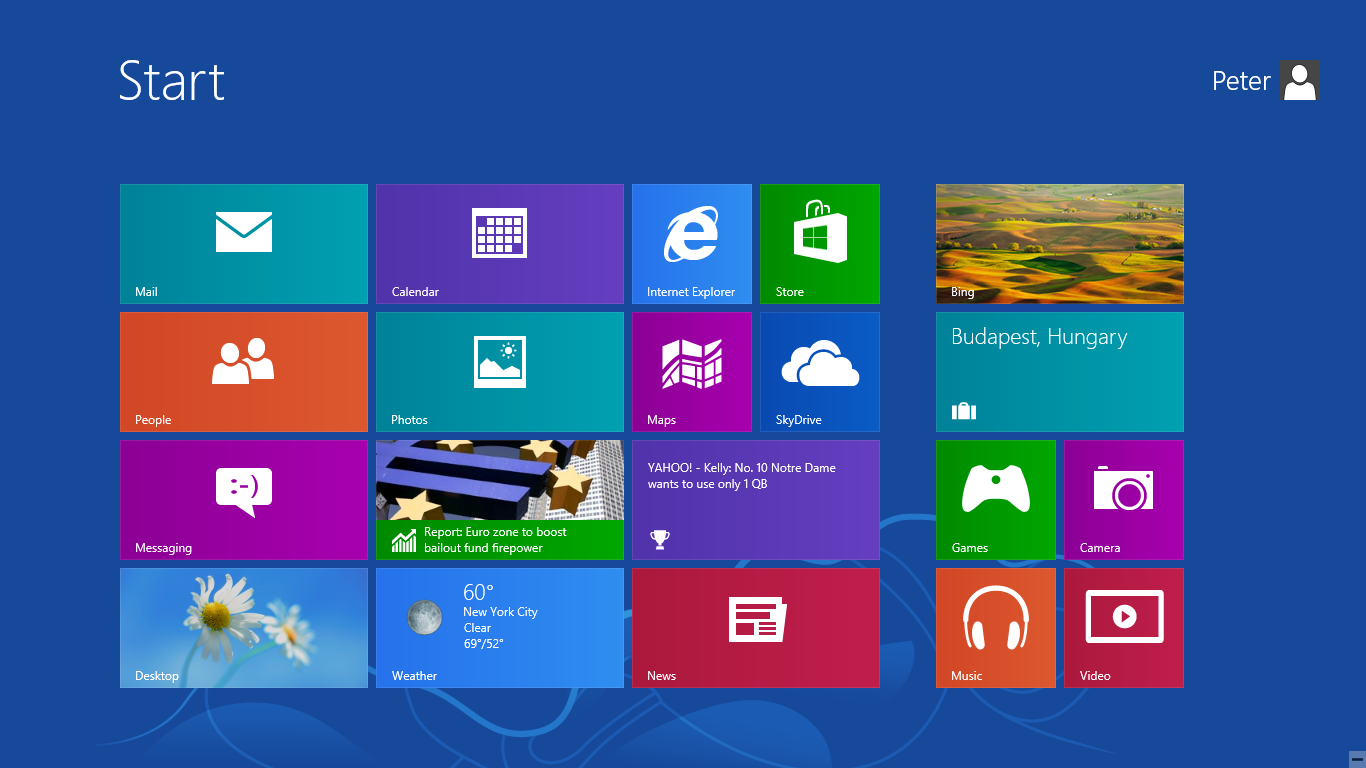Screen dimensions: 1366x768
Task: Open the SkyDrive cloud tile
Action: [820, 372]
